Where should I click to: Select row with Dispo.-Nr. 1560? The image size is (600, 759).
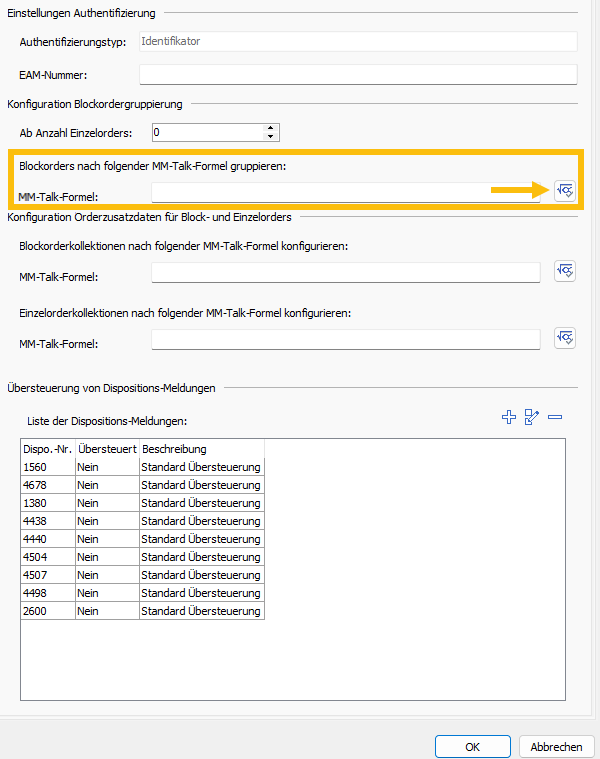(47, 467)
